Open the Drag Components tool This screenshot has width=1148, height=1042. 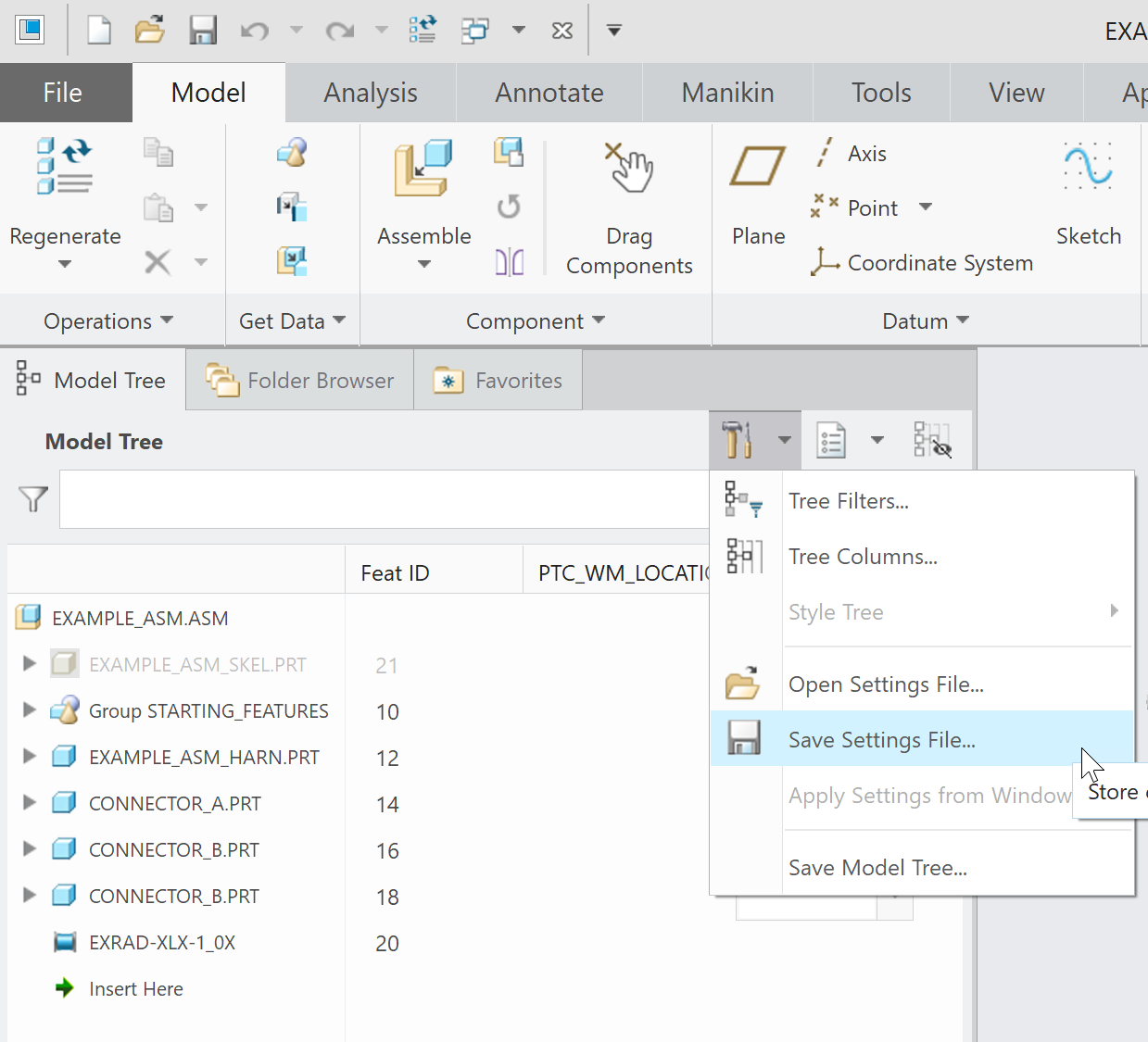tap(629, 204)
